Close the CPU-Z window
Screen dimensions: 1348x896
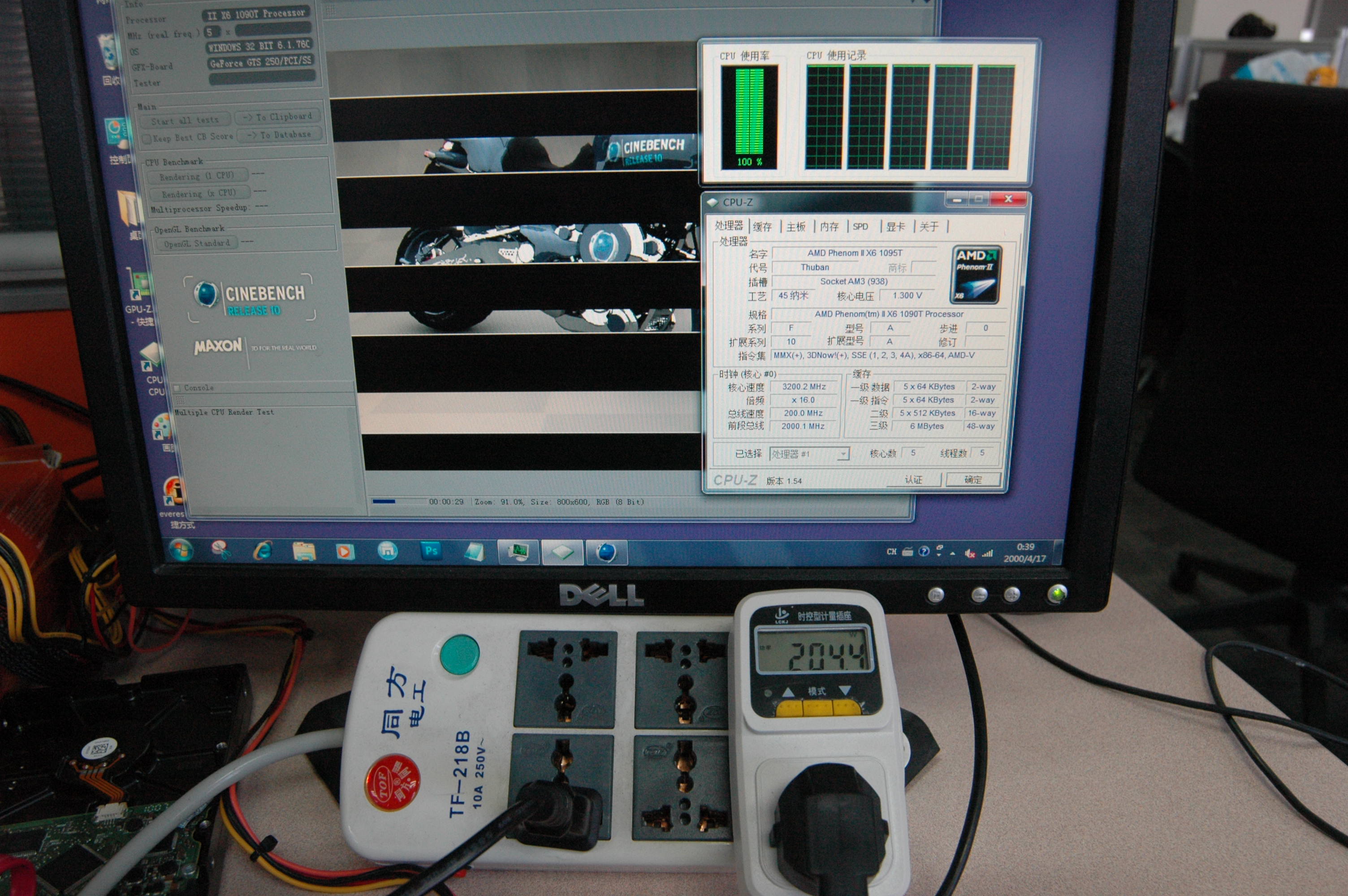[1008, 199]
